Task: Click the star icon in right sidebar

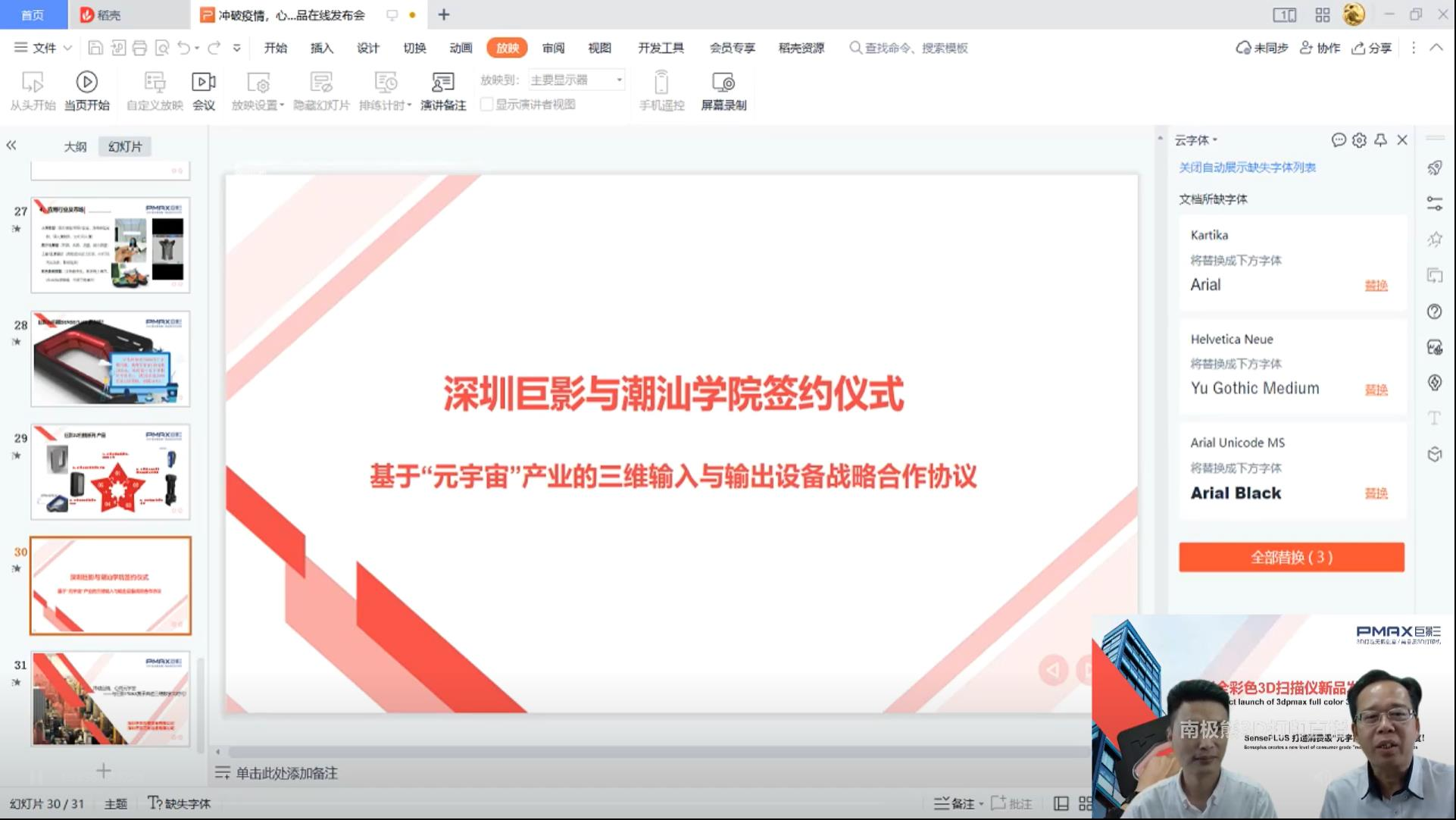Action: 1435,239
